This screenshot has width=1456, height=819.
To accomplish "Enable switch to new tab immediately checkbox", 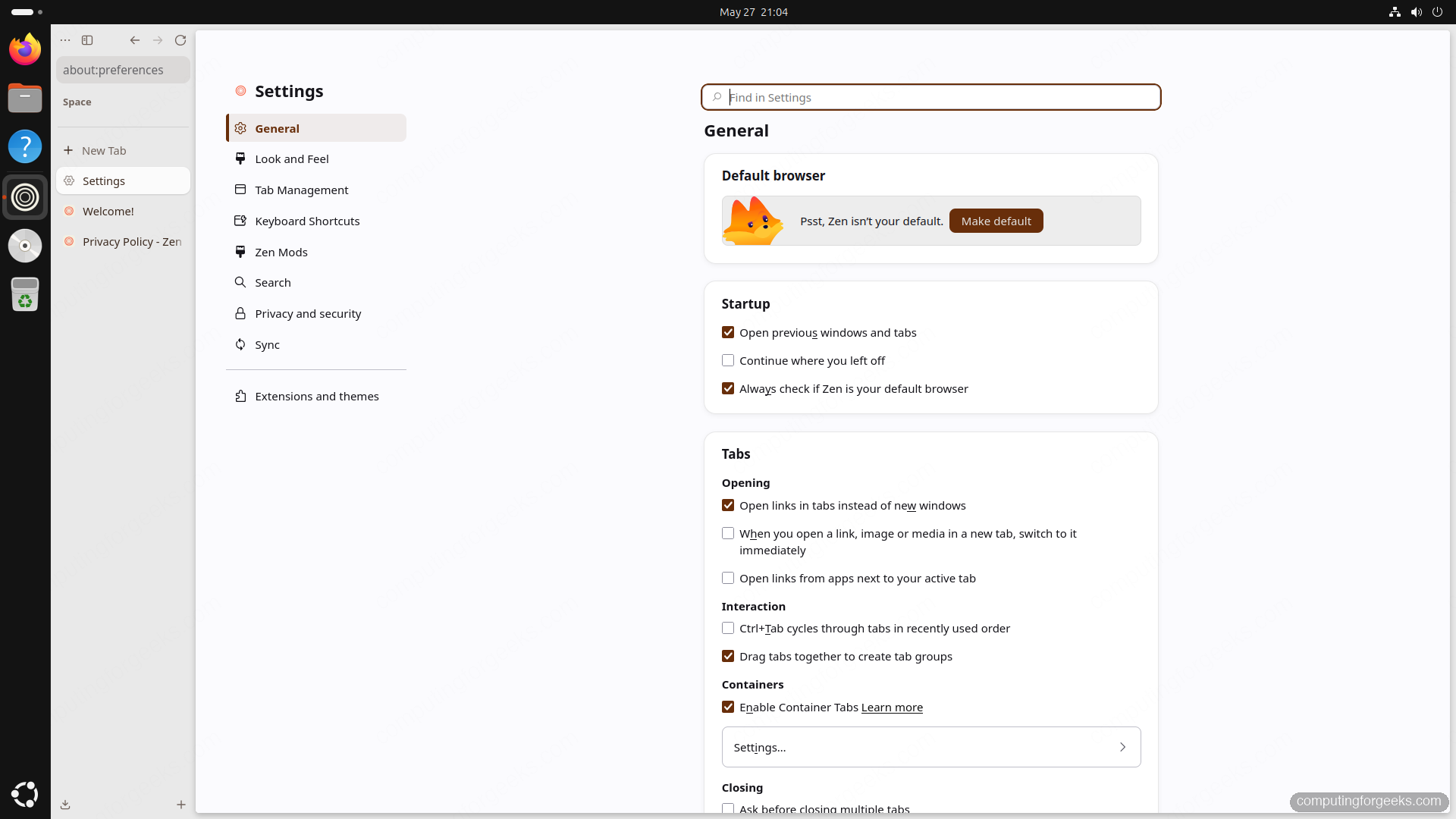I will pyautogui.click(x=728, y=533).
